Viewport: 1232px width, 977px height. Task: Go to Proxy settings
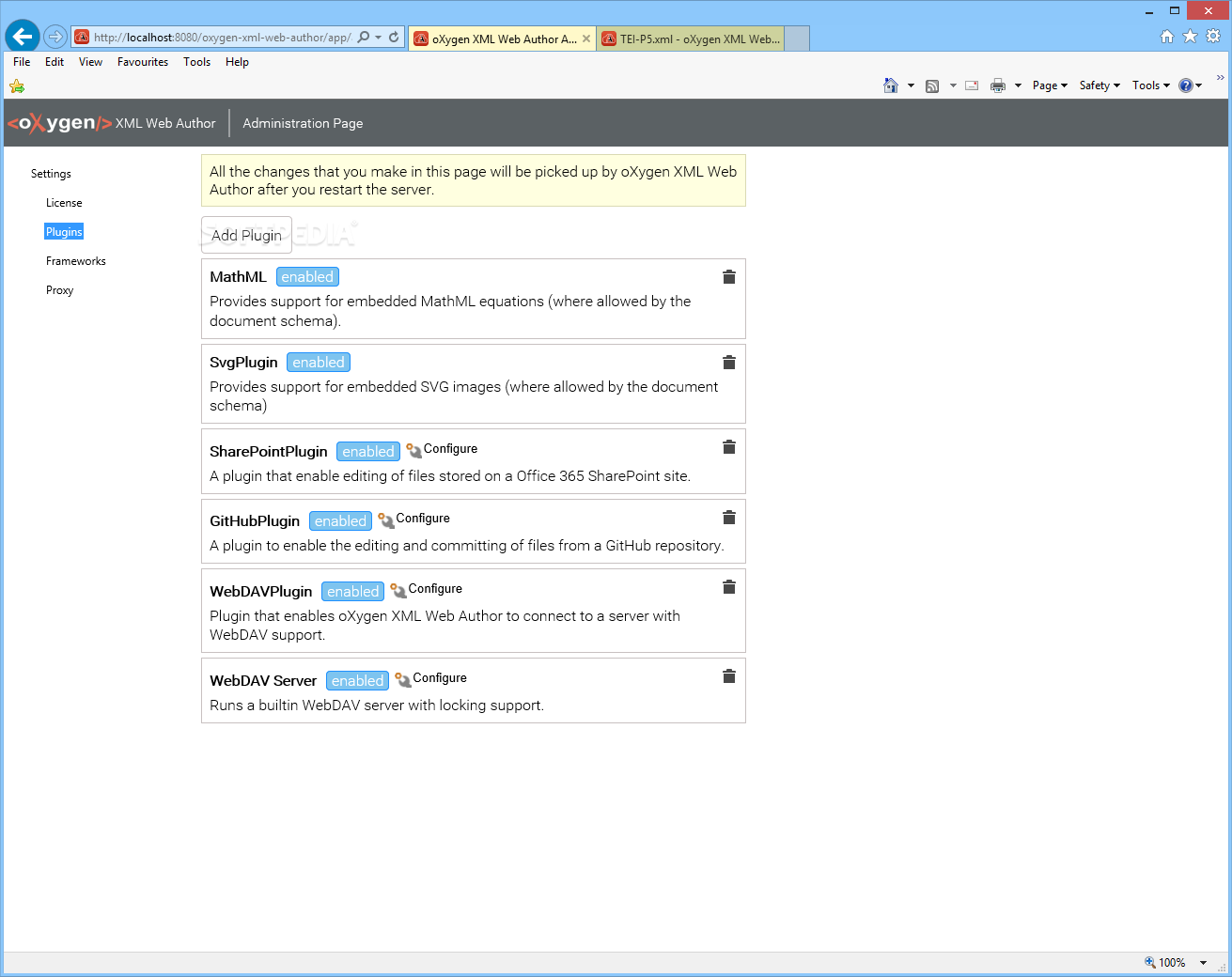[60, 290]
